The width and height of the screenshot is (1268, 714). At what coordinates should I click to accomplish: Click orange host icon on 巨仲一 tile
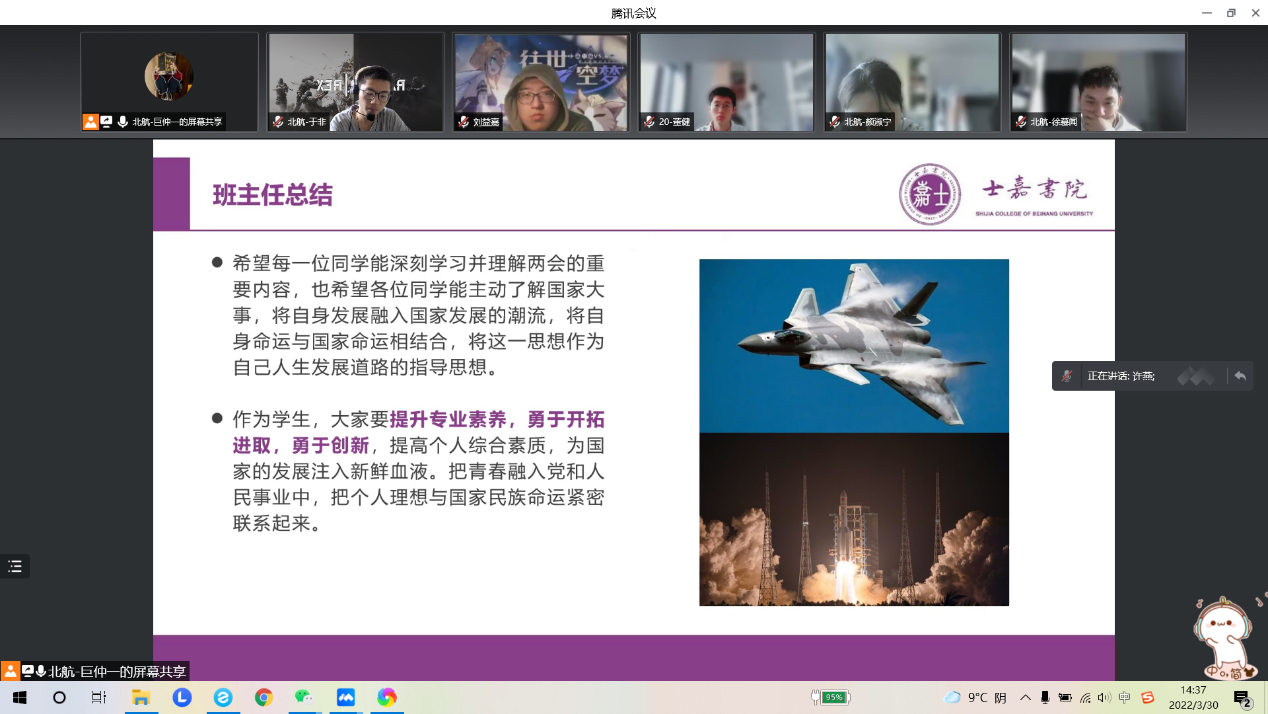pyautogui.click(x=91, y=122)
